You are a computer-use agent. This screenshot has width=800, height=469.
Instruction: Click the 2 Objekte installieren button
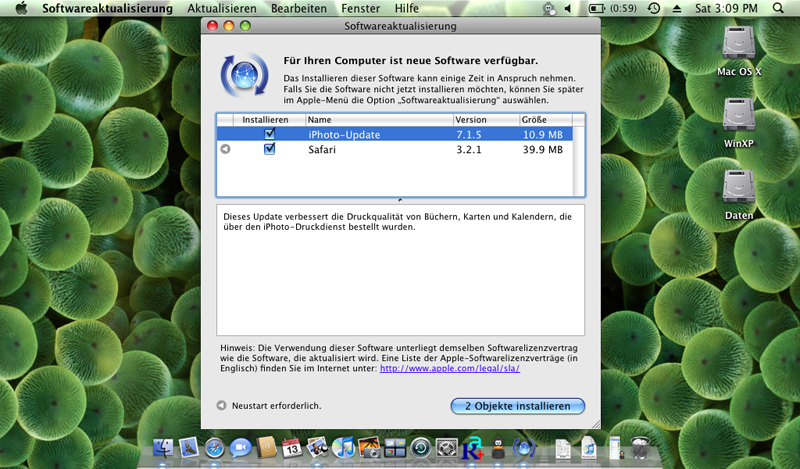[x=517, y=406]
